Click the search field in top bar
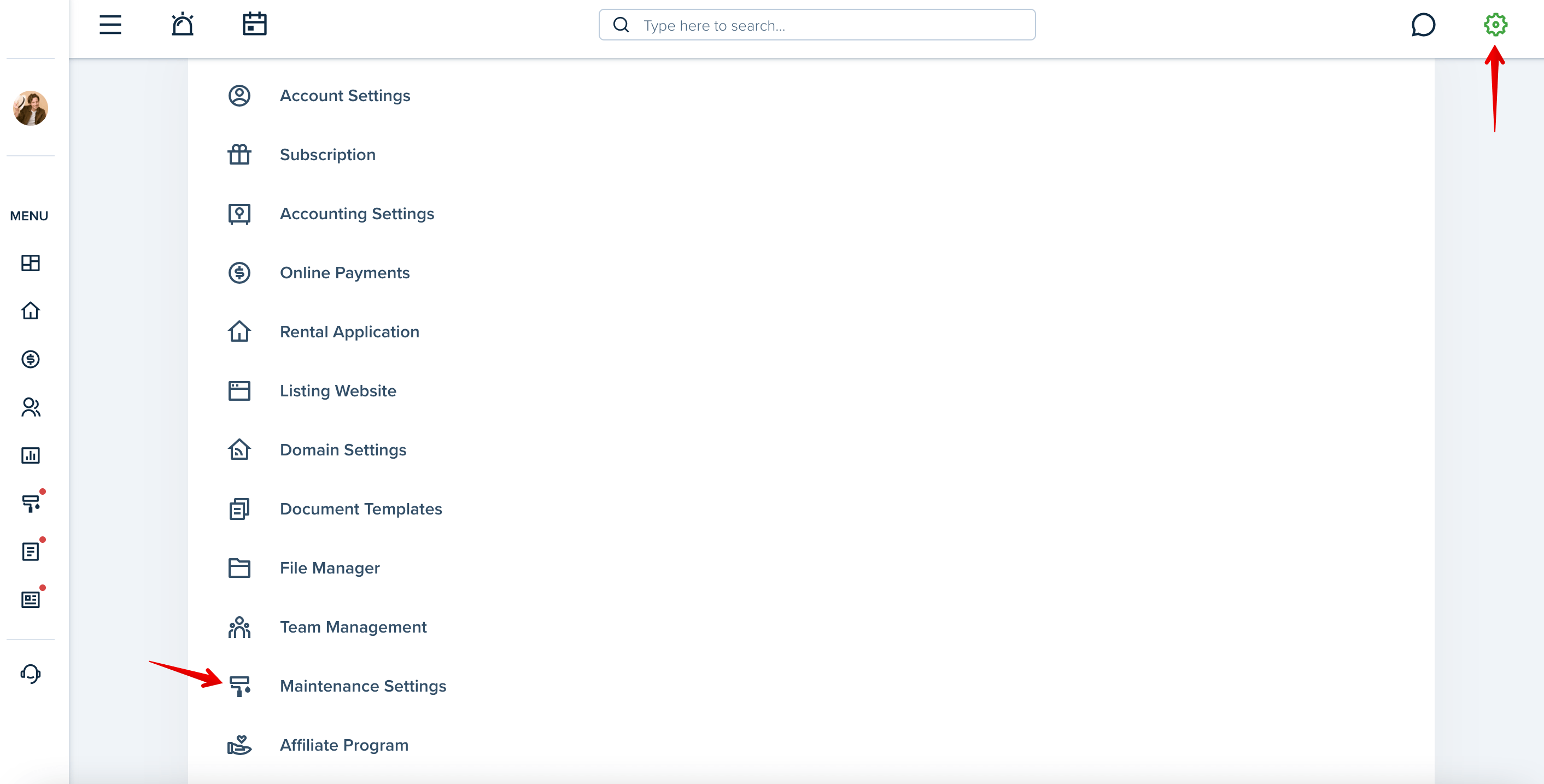This screenshot has width=1544, height=784. pyautogui.click(x=816, y=25)
